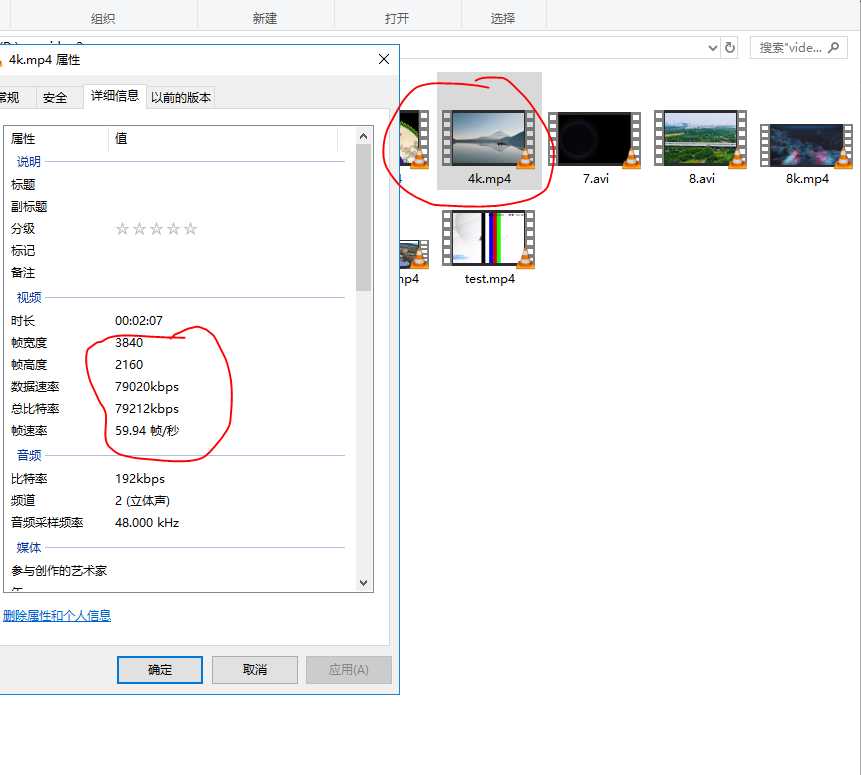Image resolution: width=861 pixels, height=775 pixels.
Task: Expand the address bar history dropdown
Action: pos(712,48)
